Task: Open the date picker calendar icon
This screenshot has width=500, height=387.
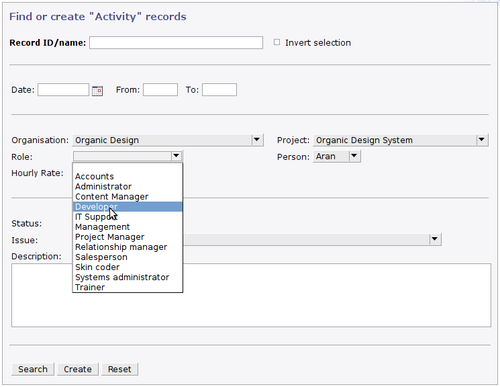Action: (97, 91)
